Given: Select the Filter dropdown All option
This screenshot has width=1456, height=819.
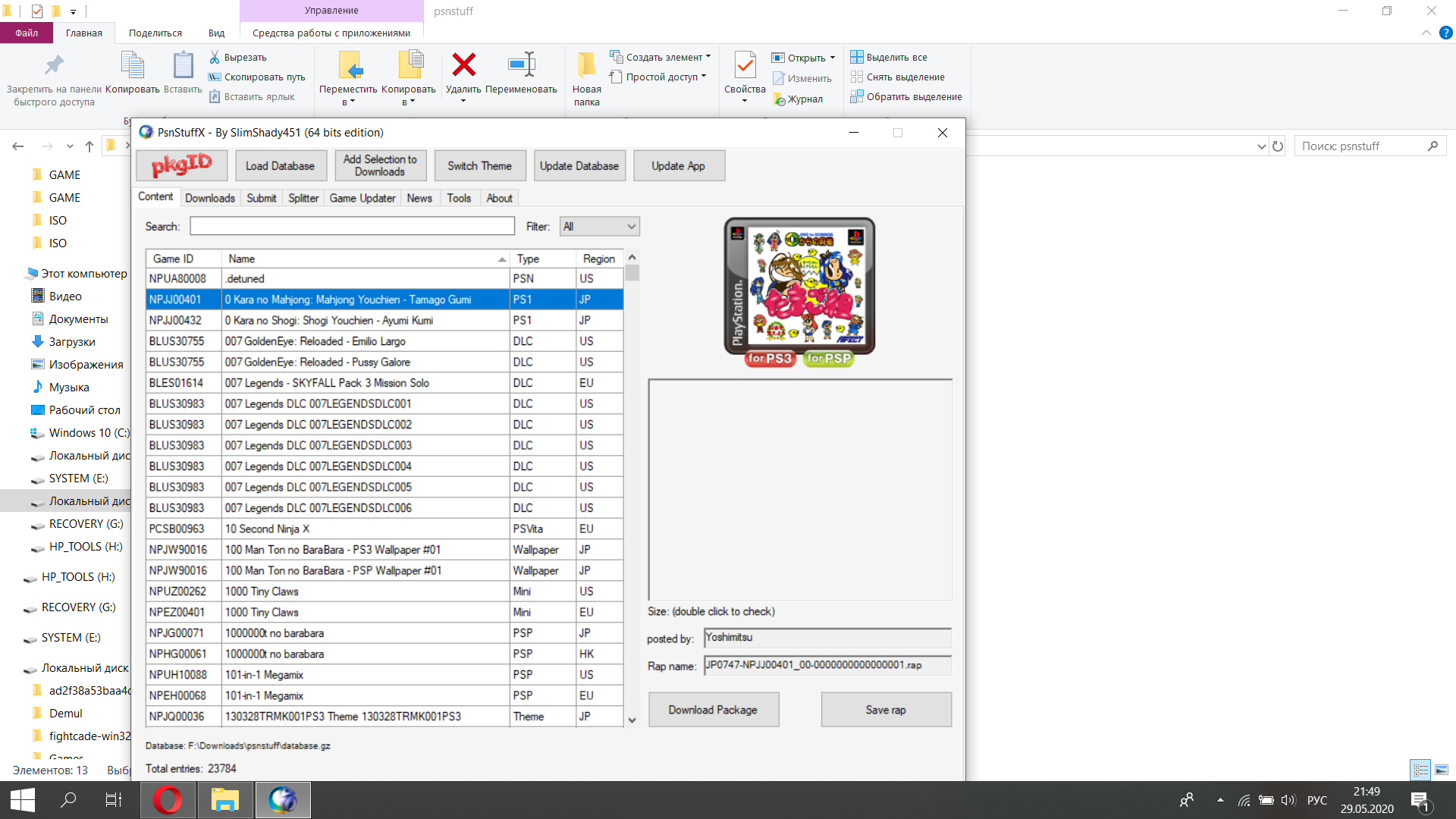Looking at the screenshot, I should coord(598,225).
